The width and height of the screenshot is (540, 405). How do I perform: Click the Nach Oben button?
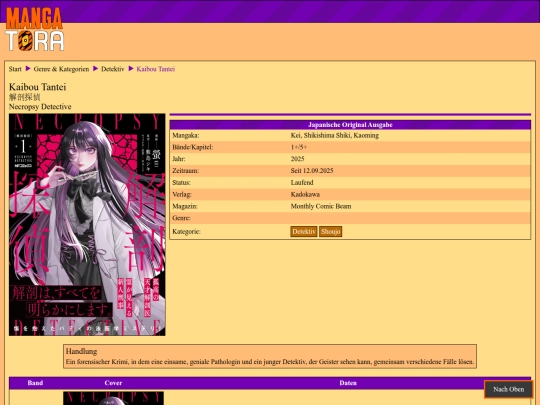[509, 390]
